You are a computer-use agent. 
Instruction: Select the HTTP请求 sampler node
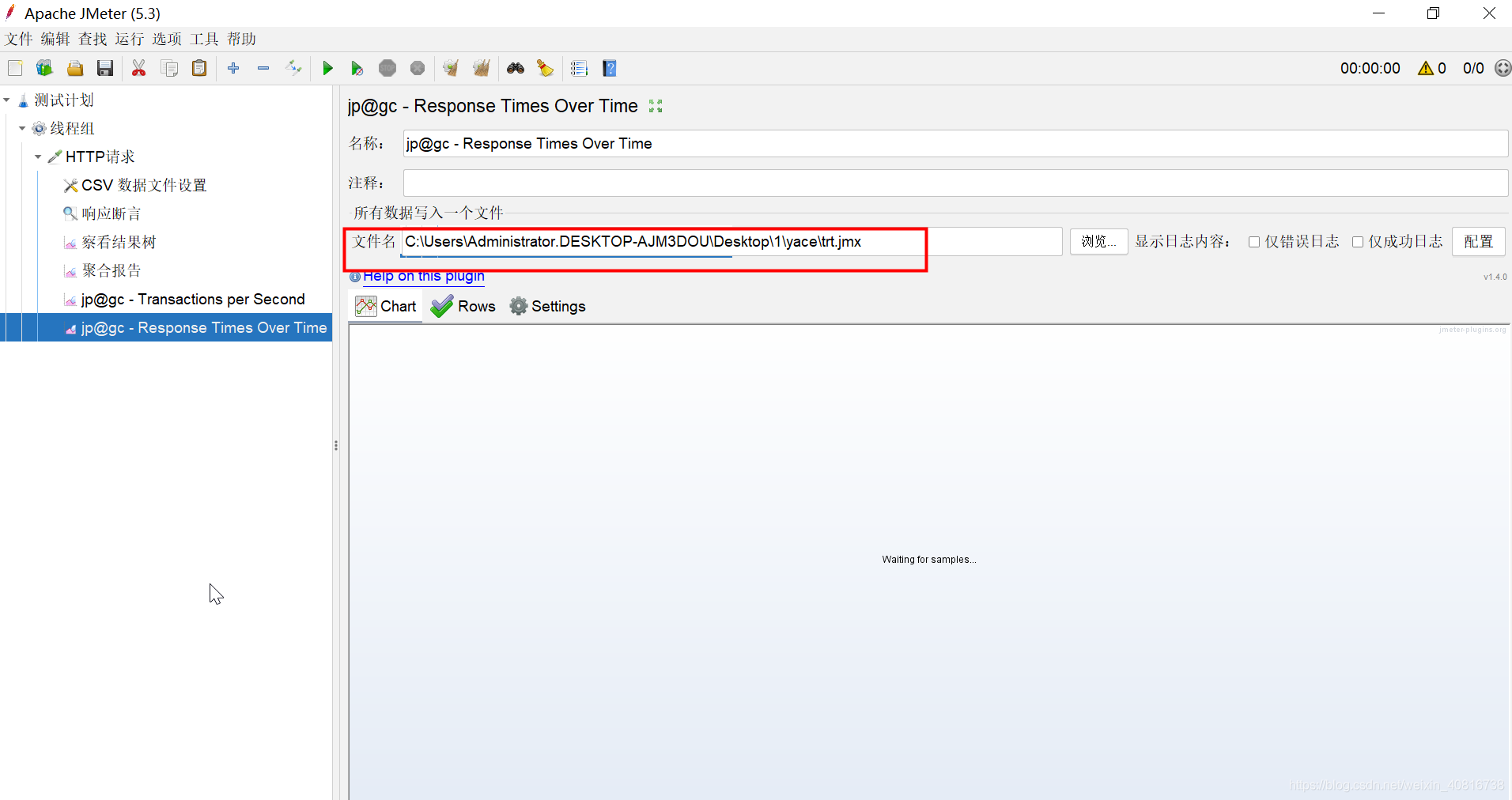100,157
